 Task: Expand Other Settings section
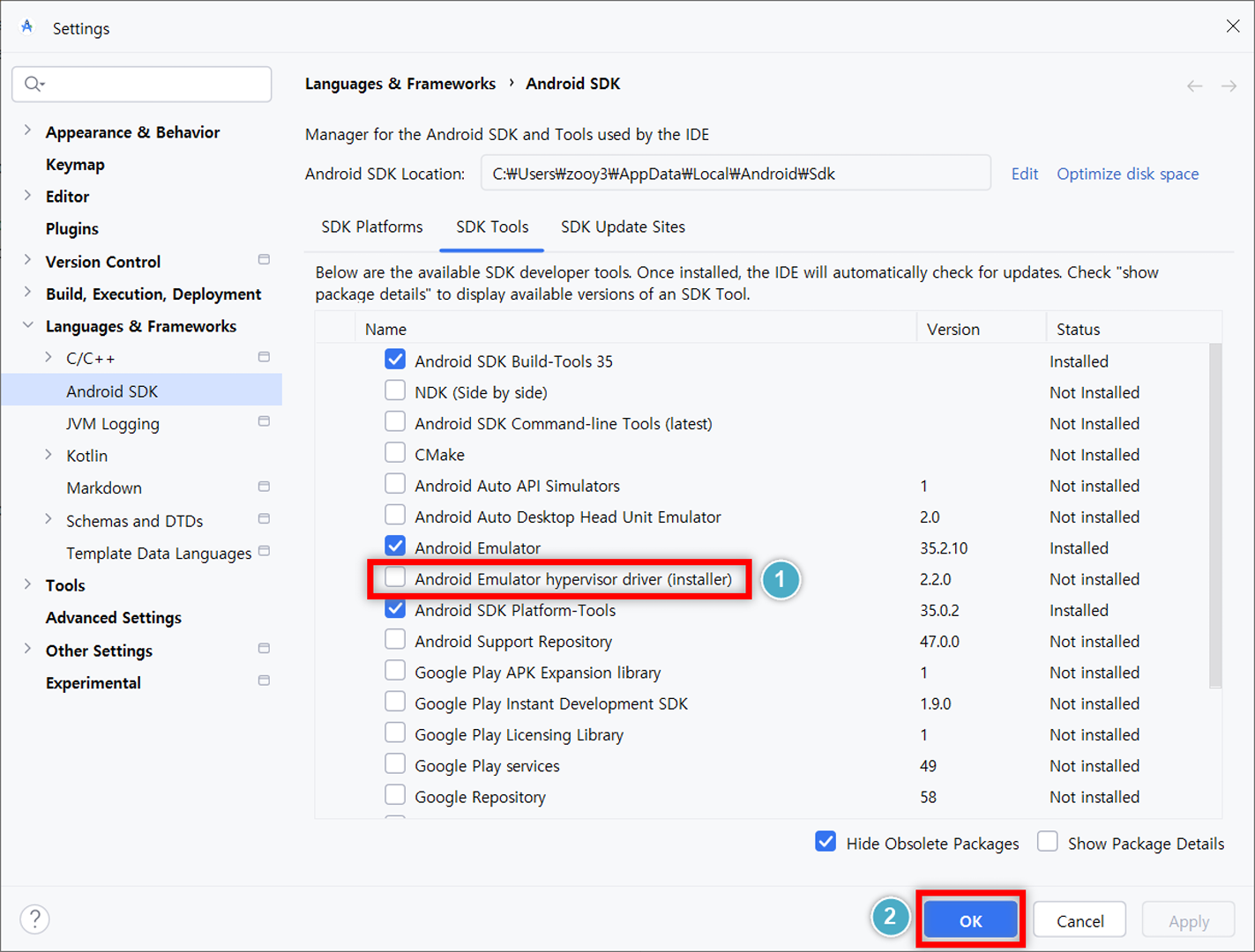point(27,649)
